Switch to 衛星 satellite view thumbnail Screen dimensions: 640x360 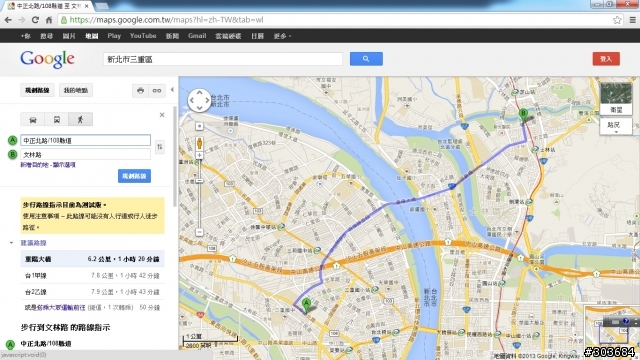pyautogui.click(x=616, y=99)
